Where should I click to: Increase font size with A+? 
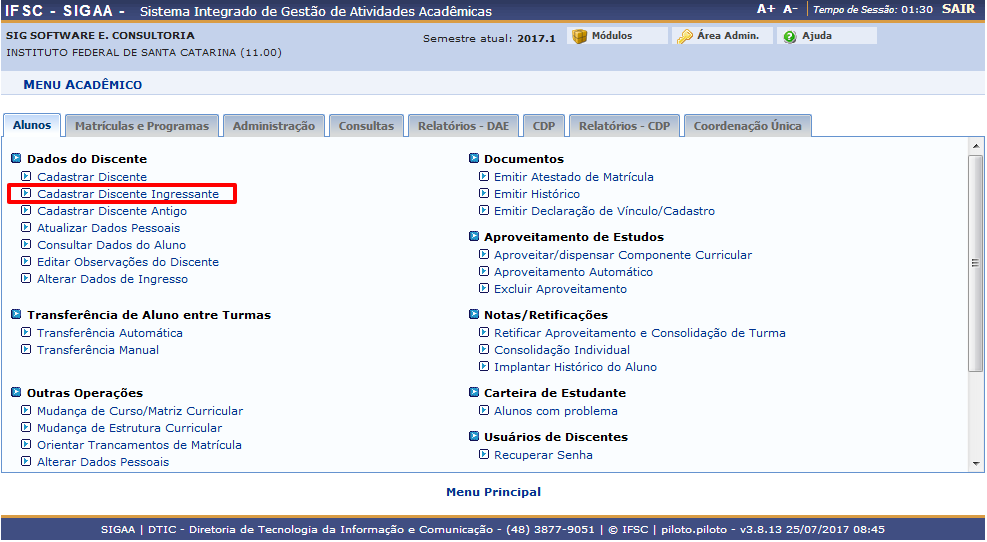tap(766, 9)
